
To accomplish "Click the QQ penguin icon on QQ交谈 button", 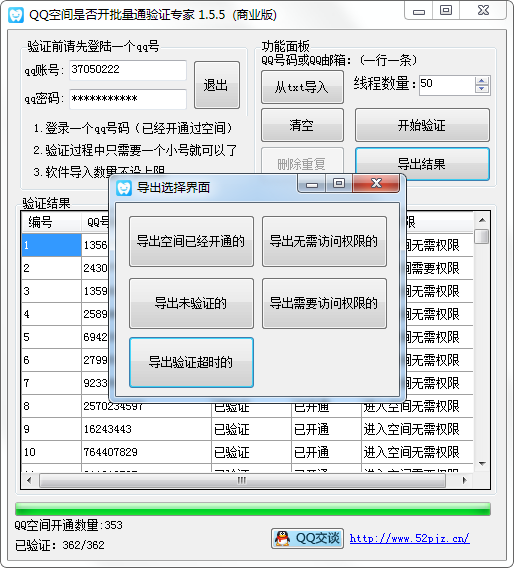I will (282, 538).
